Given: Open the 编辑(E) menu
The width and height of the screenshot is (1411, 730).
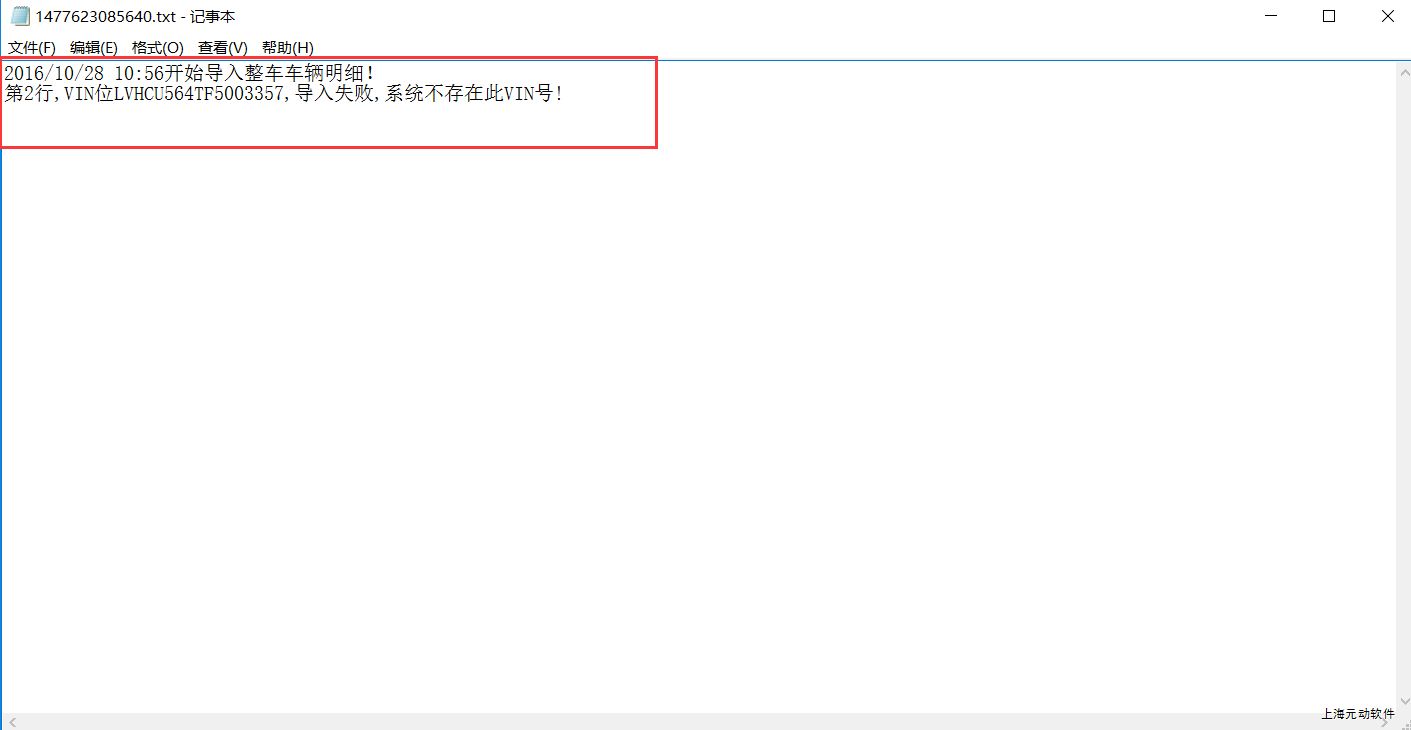Looking at the screenshot, I should [x=94, y=48].
